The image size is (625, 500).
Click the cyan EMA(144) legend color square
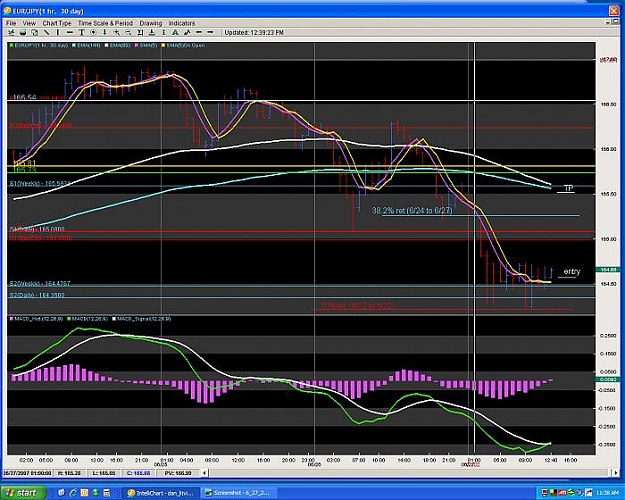(x=74, y=45)
